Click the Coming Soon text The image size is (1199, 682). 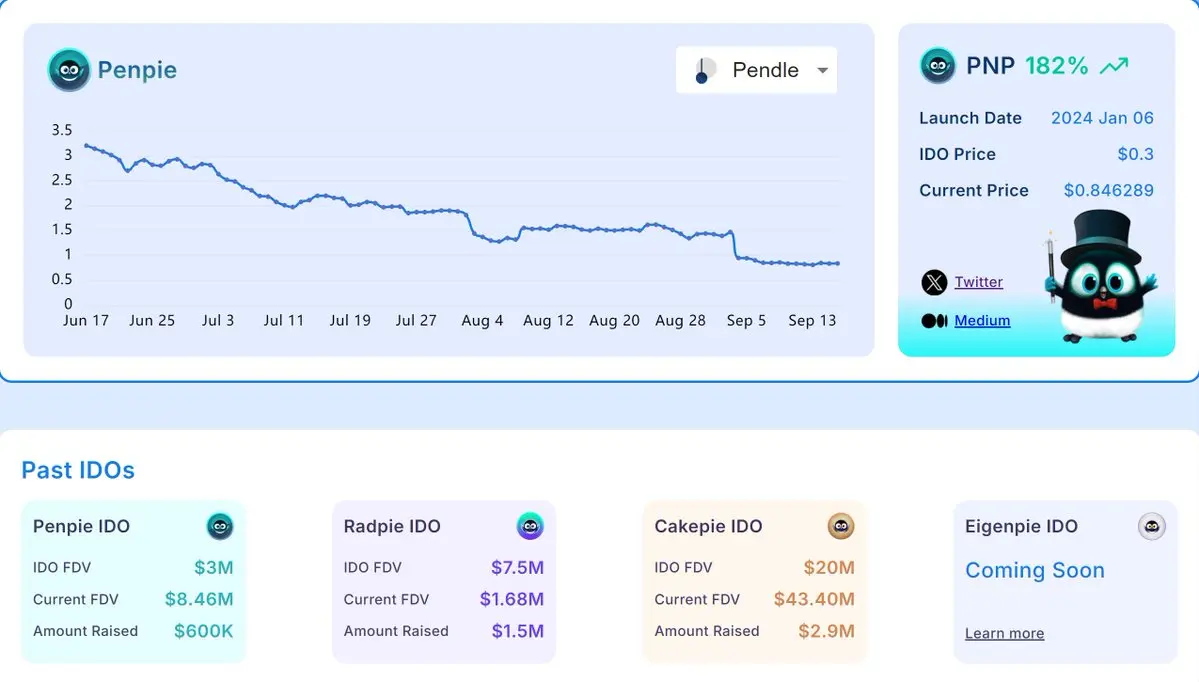[1035, 570]
